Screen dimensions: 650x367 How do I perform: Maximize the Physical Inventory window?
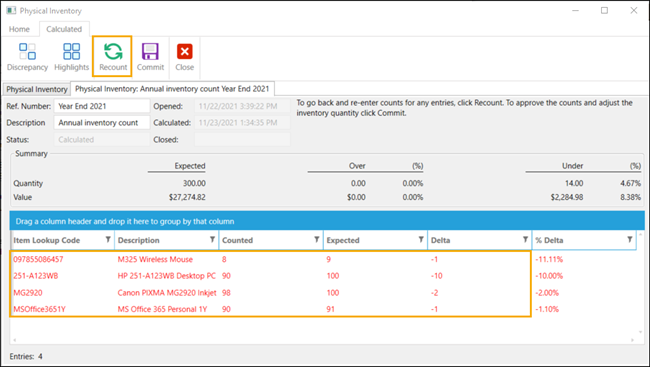click(604, 10)
